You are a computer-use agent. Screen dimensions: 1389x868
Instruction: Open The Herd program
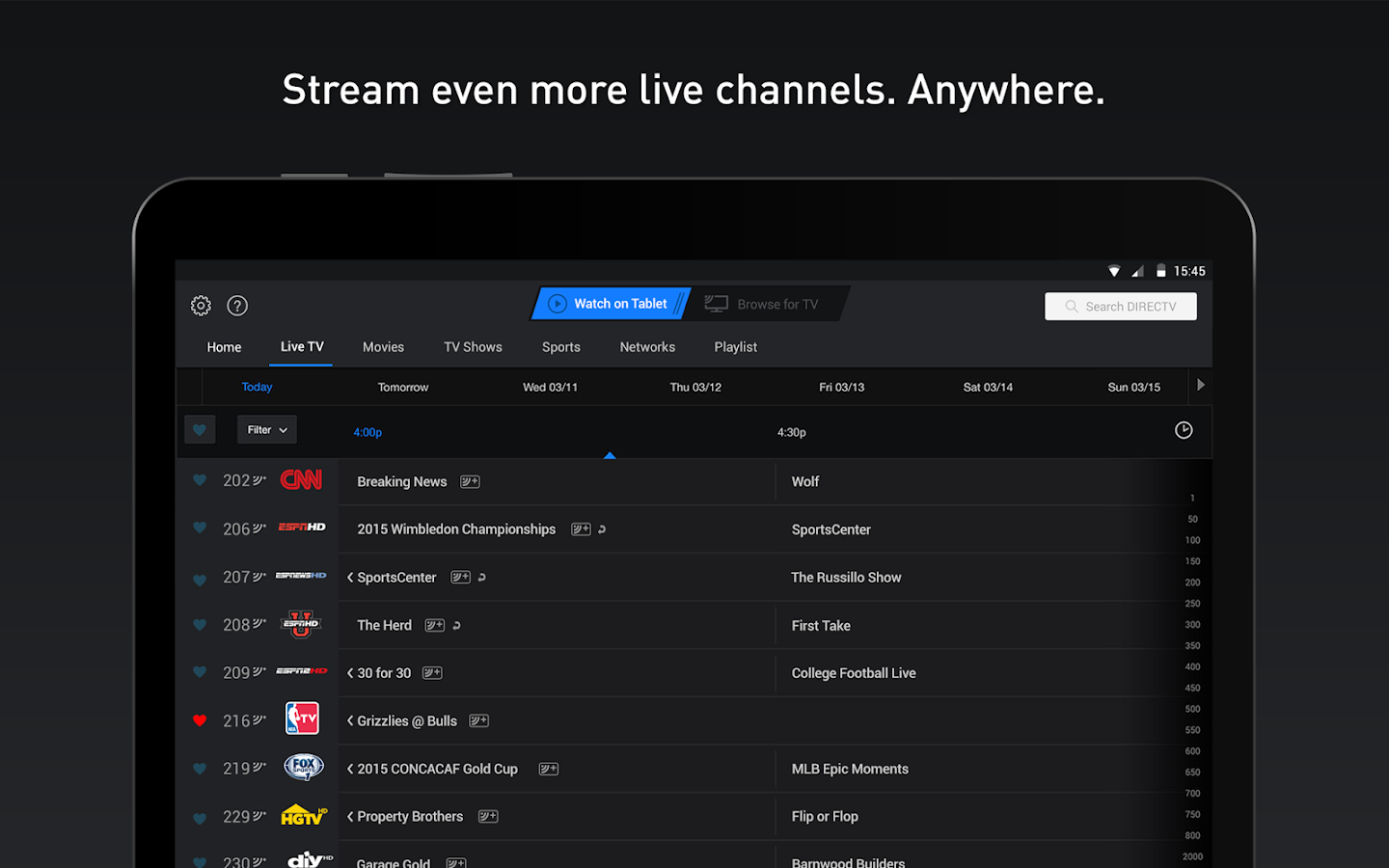384,625
